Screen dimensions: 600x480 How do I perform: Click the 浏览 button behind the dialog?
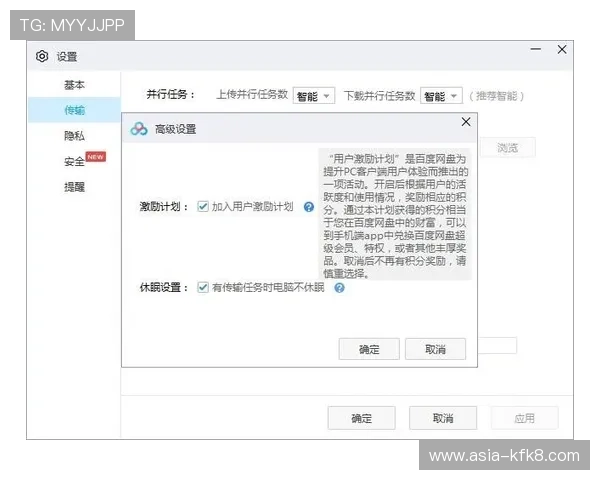pyautogui.click(x=507, y=147)
